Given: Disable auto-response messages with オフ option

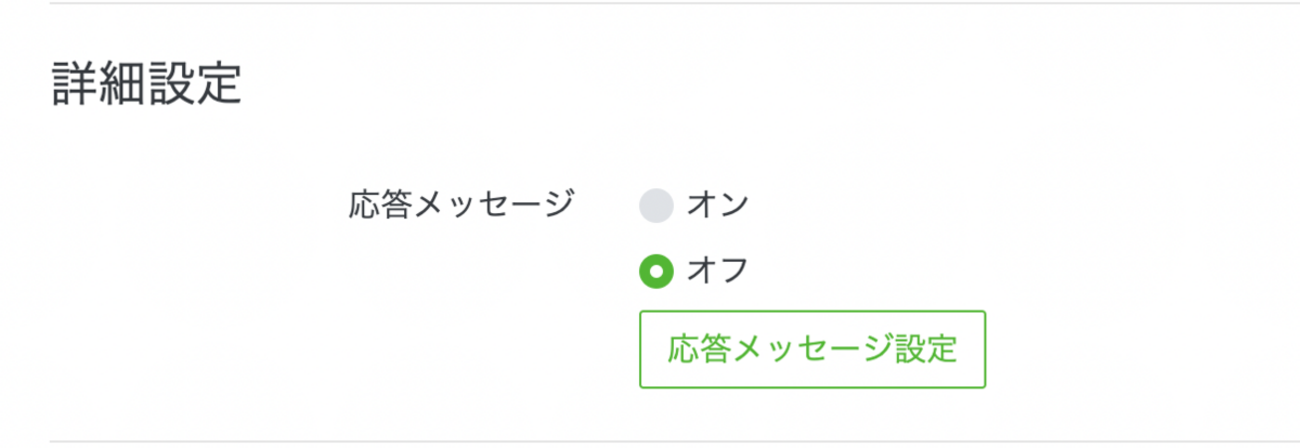Looking at the screenshot, I should click(x=656, y=270).
